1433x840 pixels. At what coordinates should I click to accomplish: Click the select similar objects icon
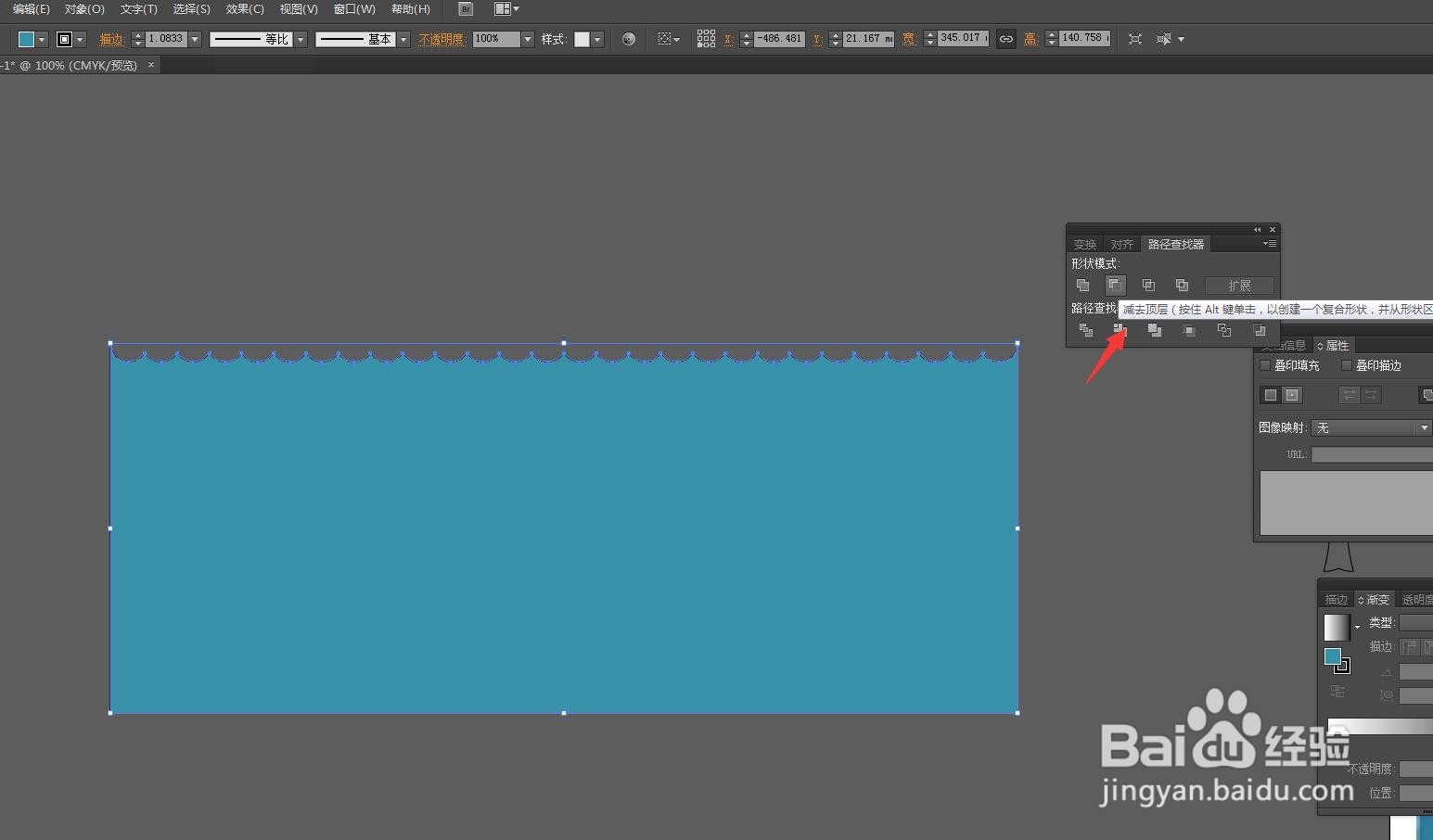point(1164,39)
